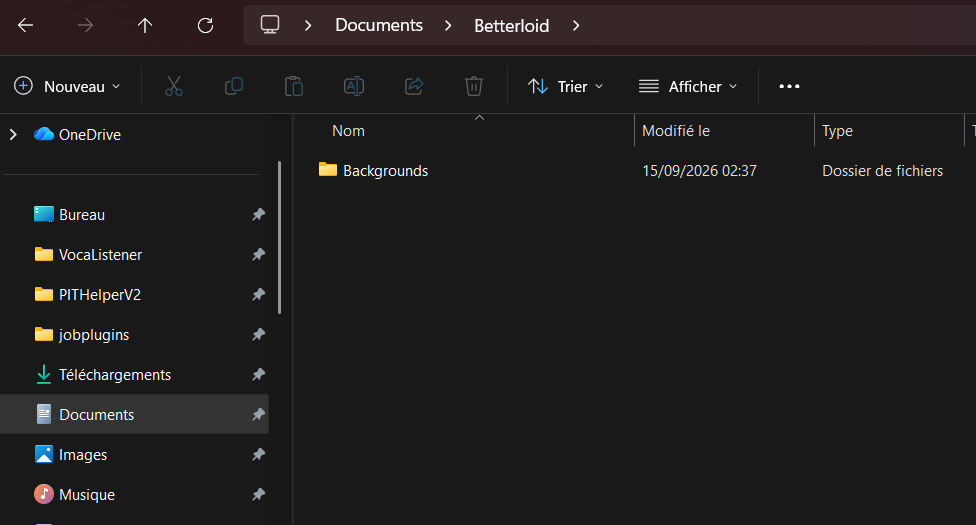Copy selection using the copy icon

pyautogui.click(x=233, y=86)
